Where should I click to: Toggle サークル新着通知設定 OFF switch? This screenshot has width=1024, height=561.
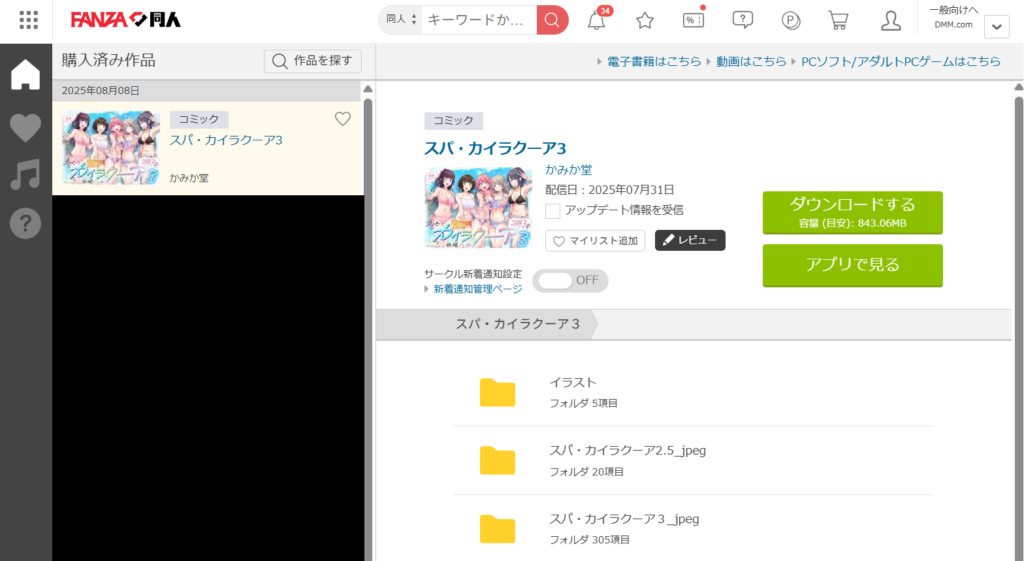click(x=570, y=280)
